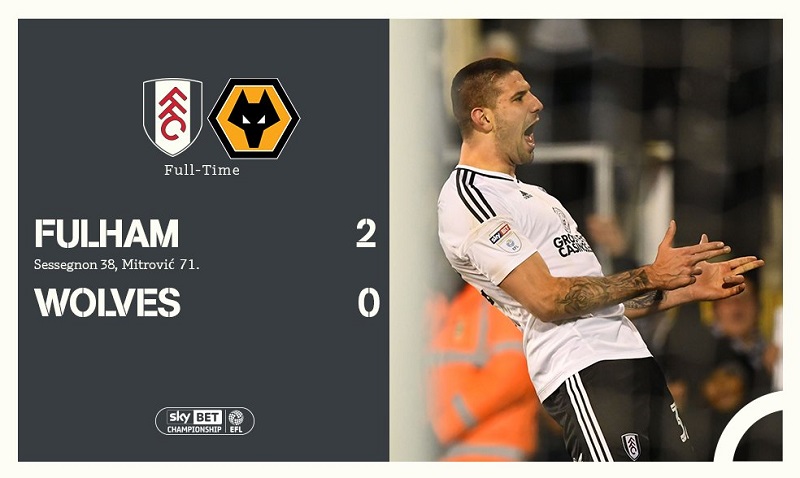The height and width of the screenshot is (478, 800).
Task: Click the Adidas logo on white shirt
Action: [x=526, y=194]
